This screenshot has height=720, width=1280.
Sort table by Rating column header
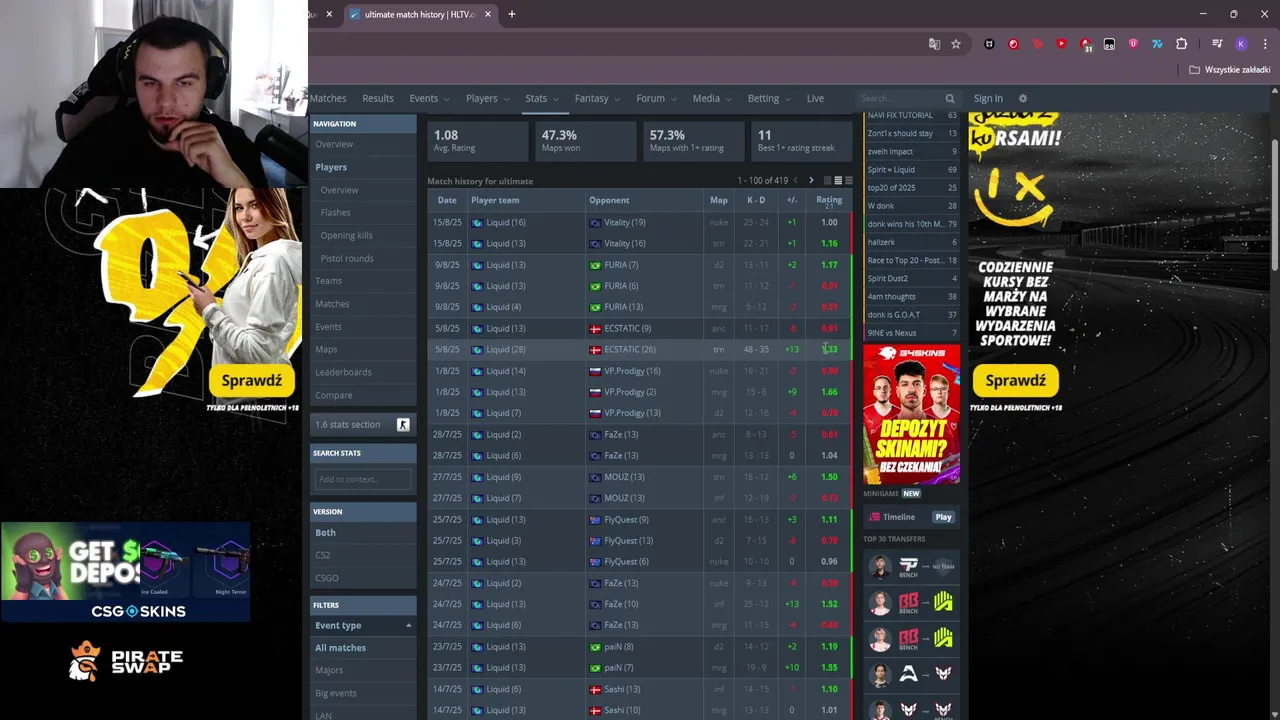(x=829, y=200)
